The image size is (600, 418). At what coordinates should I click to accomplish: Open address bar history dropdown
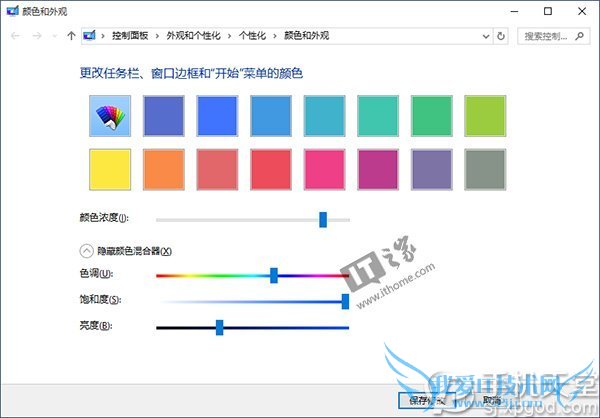(x=486, y=36)
